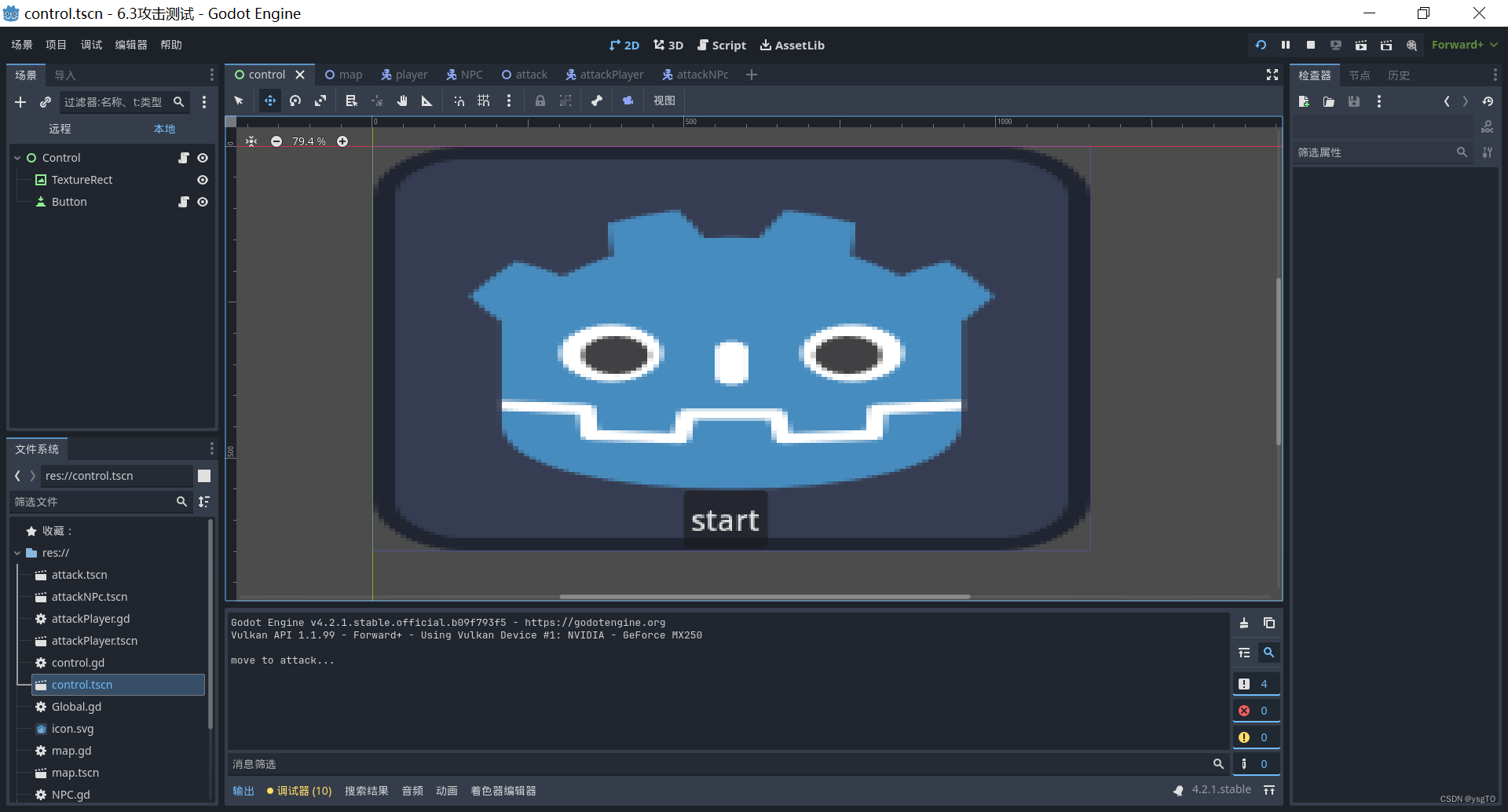1508x812 pixels.
Task: Collapse the Control node tree
Action: click(17, 158)
